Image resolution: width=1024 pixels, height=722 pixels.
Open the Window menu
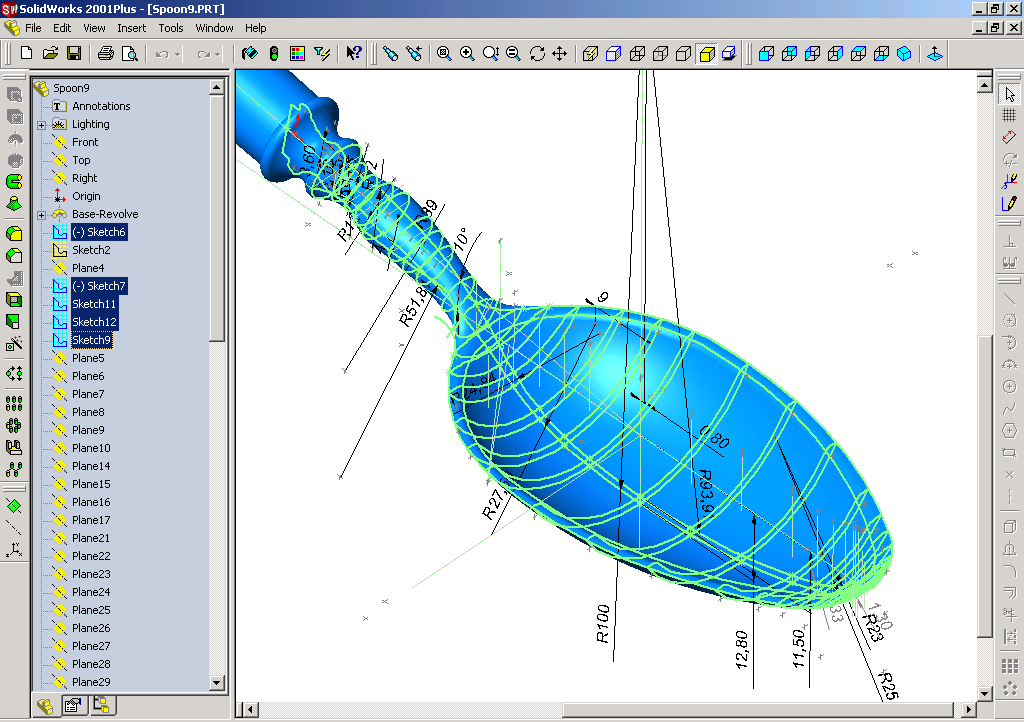tap(214, 28)
